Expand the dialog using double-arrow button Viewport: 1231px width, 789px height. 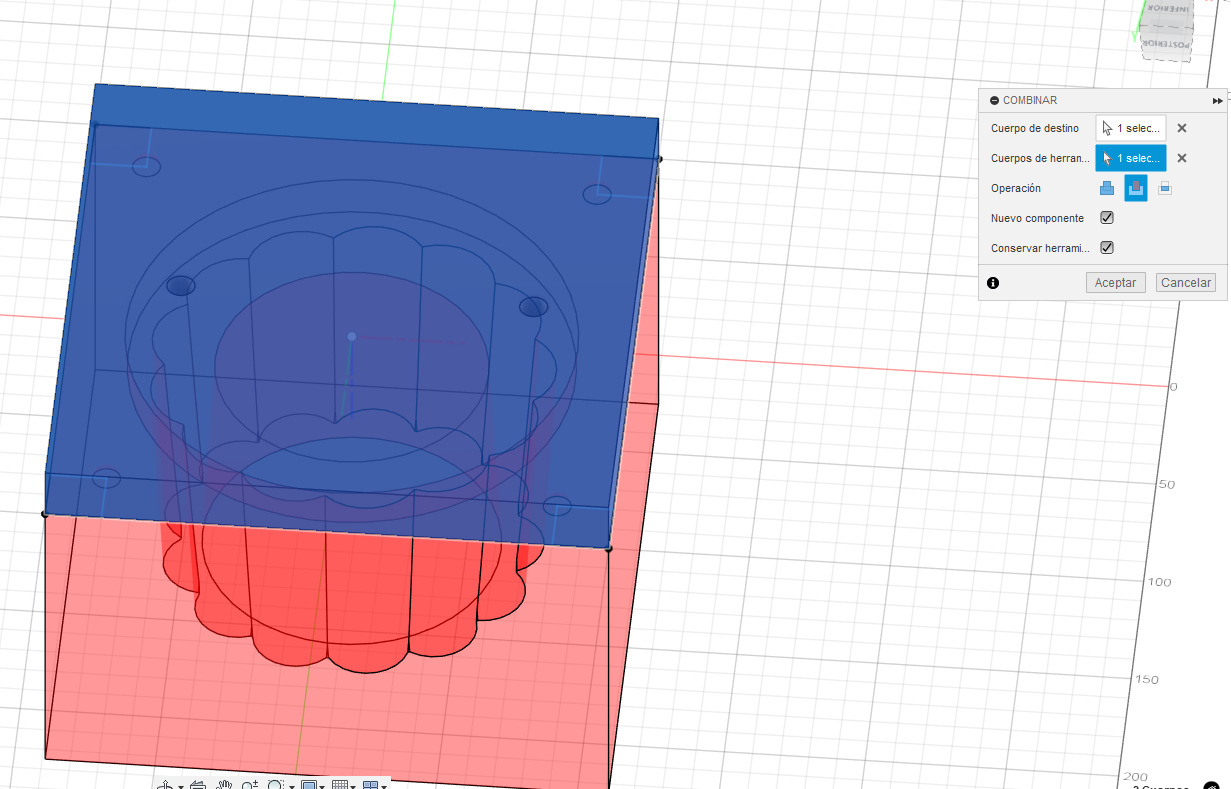pos(1217,100)
